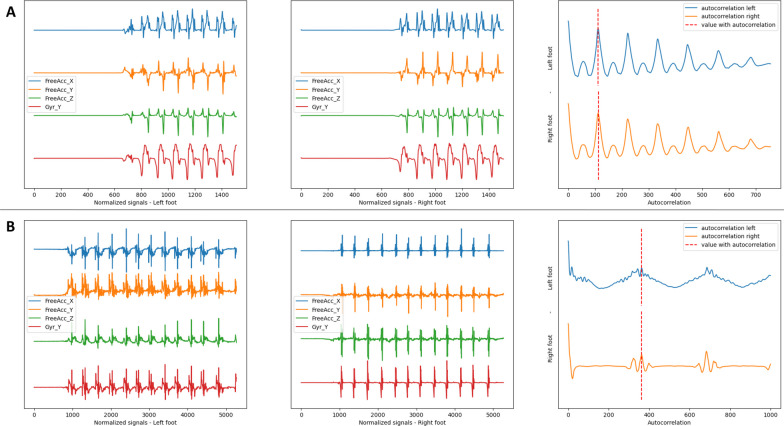Select FreeAcc_Y legend entry in panel A left foot plot
This screenshot has width=784, height=426.
[52, 90]
